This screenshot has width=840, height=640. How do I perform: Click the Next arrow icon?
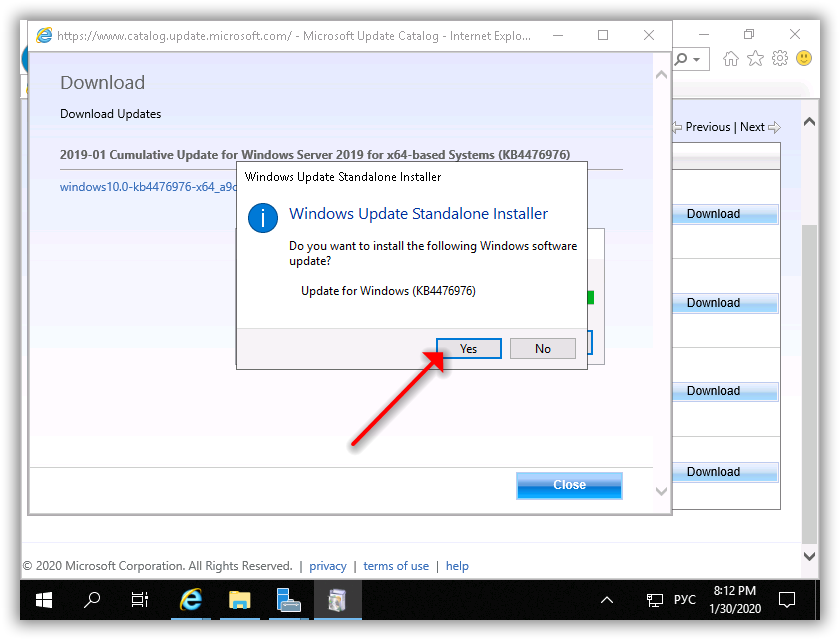[x=774, y=127]
